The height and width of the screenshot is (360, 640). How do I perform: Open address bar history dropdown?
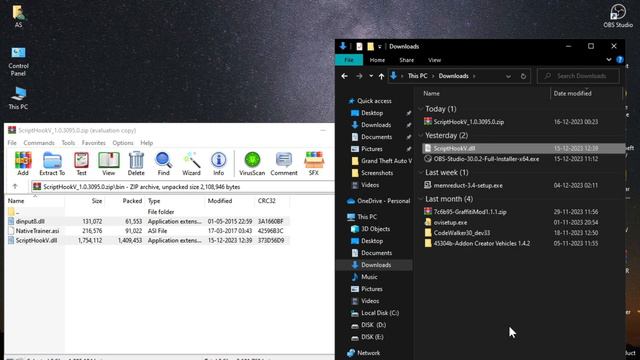pyautogui.click(x=508, y=76)
